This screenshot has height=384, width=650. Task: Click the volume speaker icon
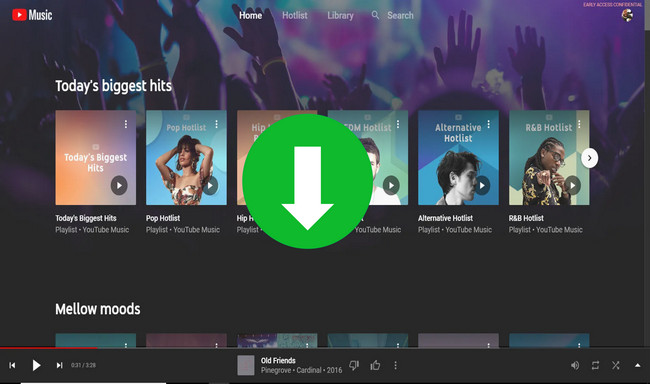coord(575,365)
